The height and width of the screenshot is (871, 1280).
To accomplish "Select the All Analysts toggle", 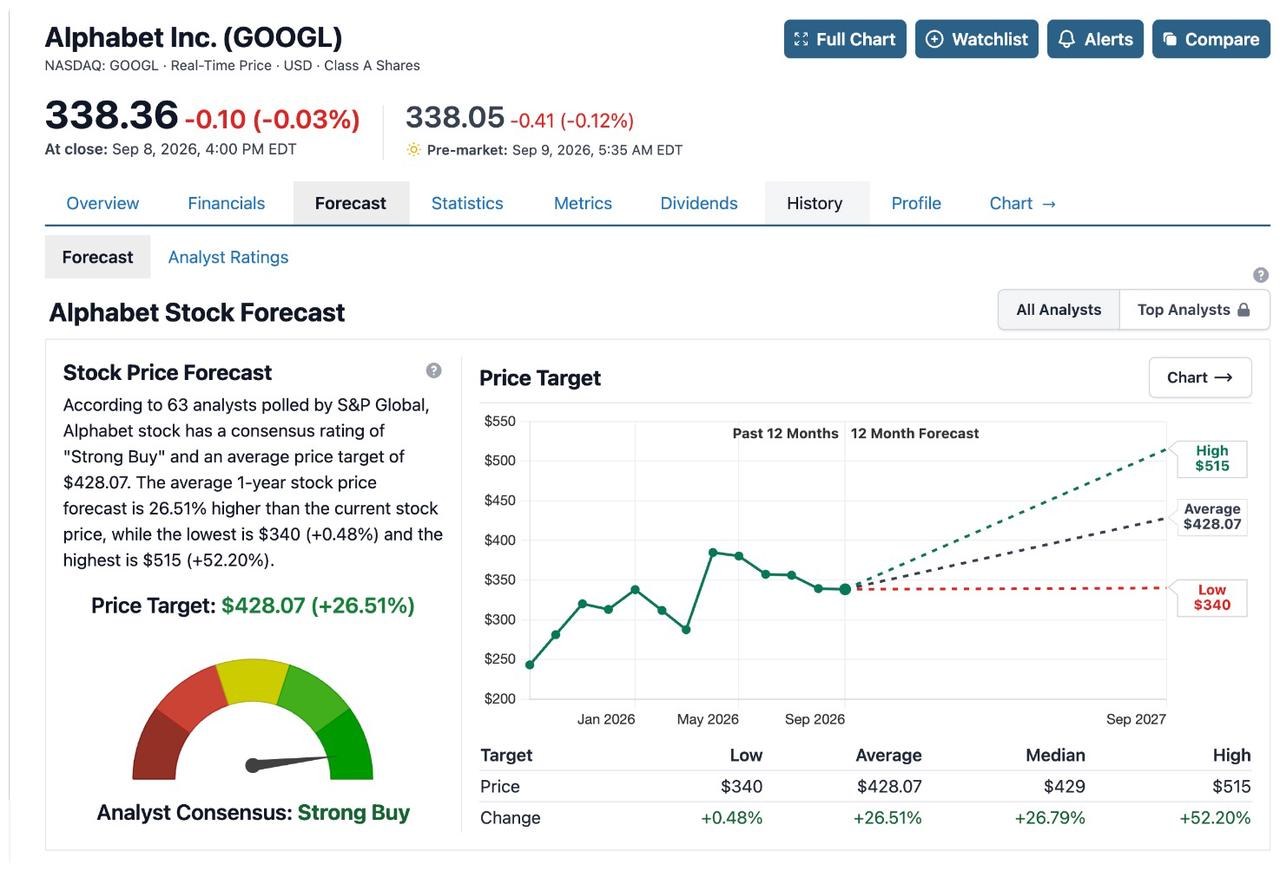I will tap(1059, 310).
